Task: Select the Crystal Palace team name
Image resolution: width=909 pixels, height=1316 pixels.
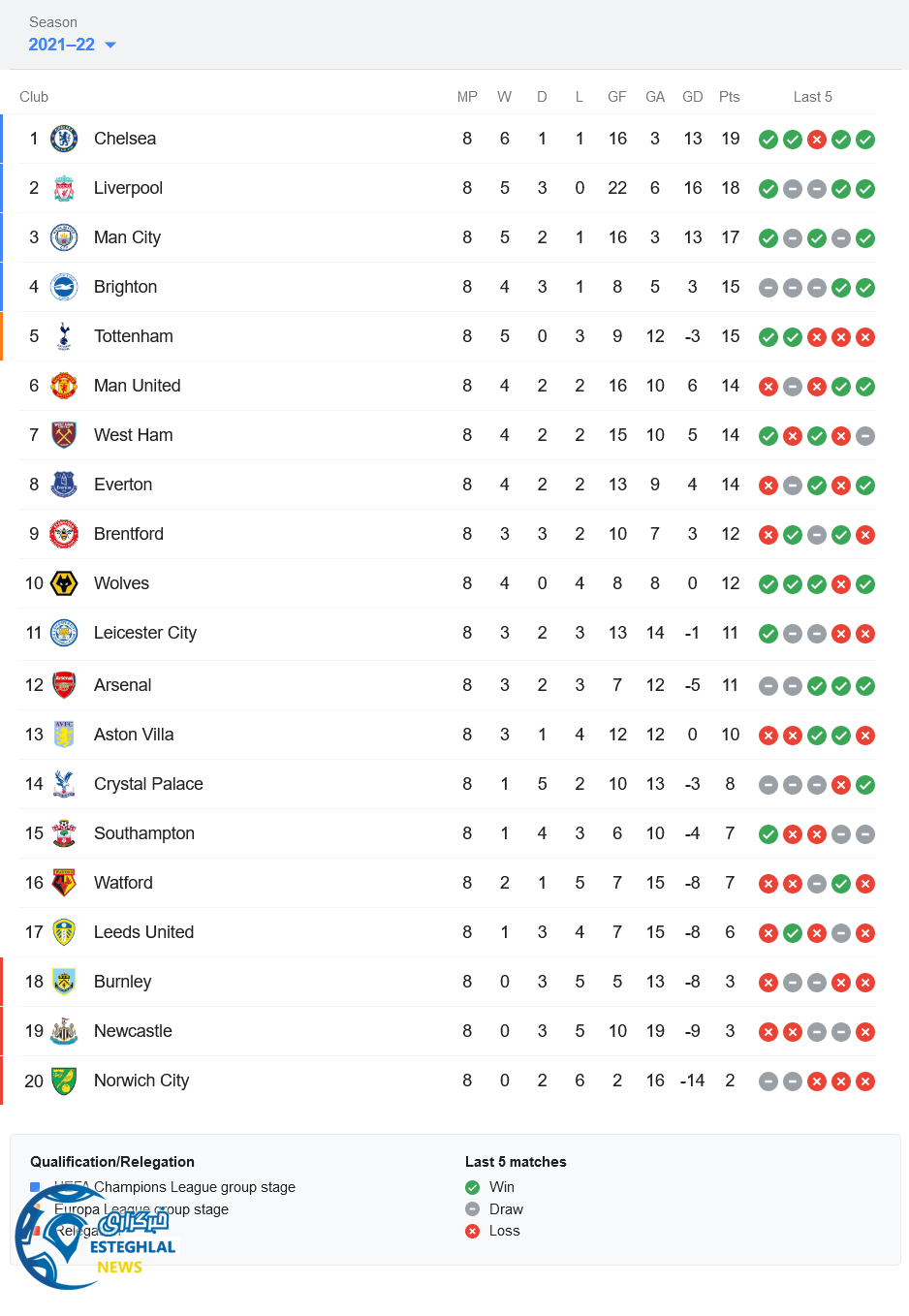Action: click(148, 784)
